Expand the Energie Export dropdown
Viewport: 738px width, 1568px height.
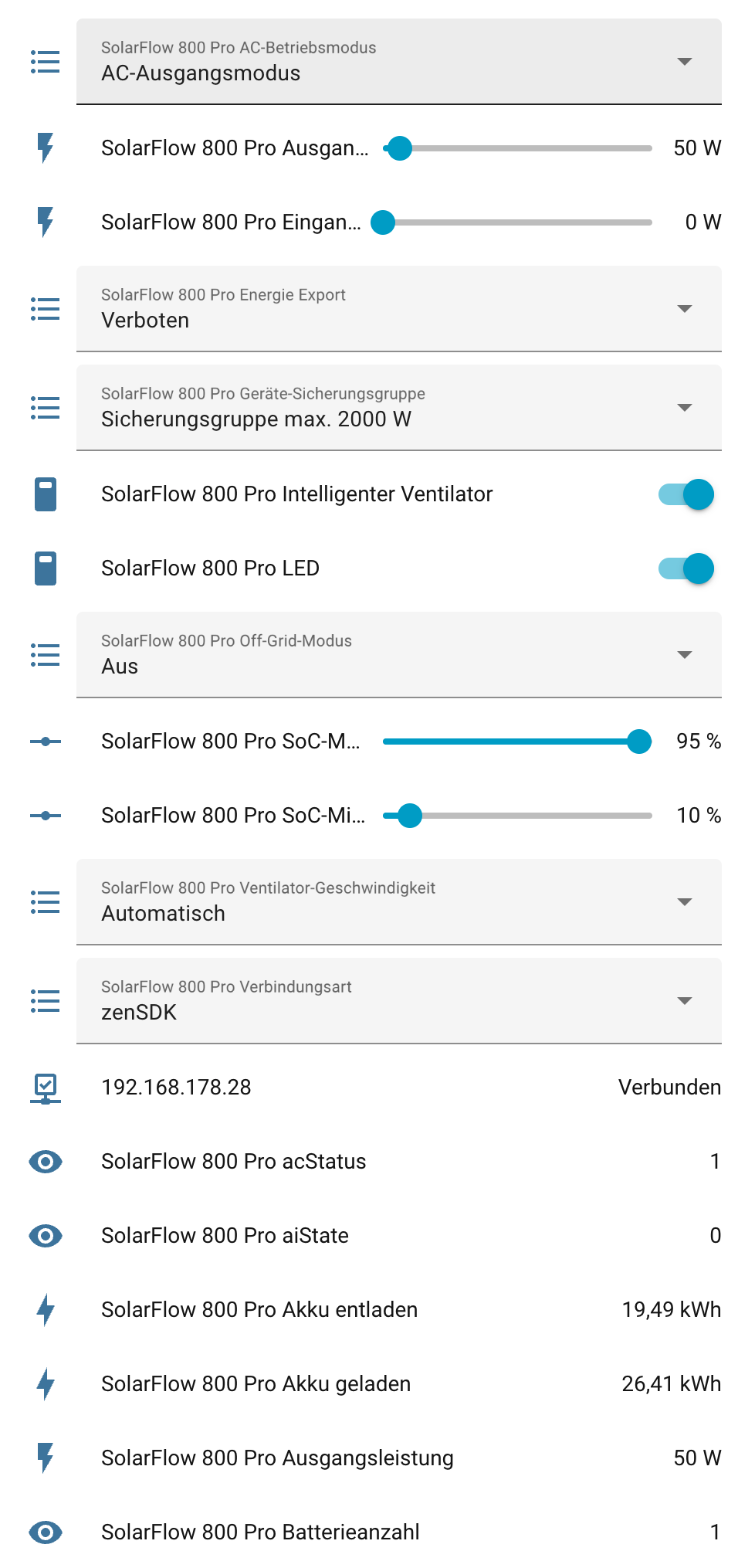(x=399, y=309)
